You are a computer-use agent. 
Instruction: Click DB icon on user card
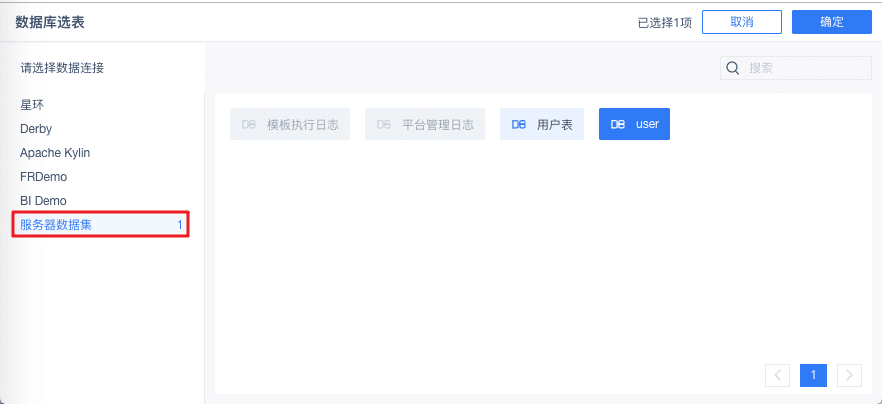(618, 124)
